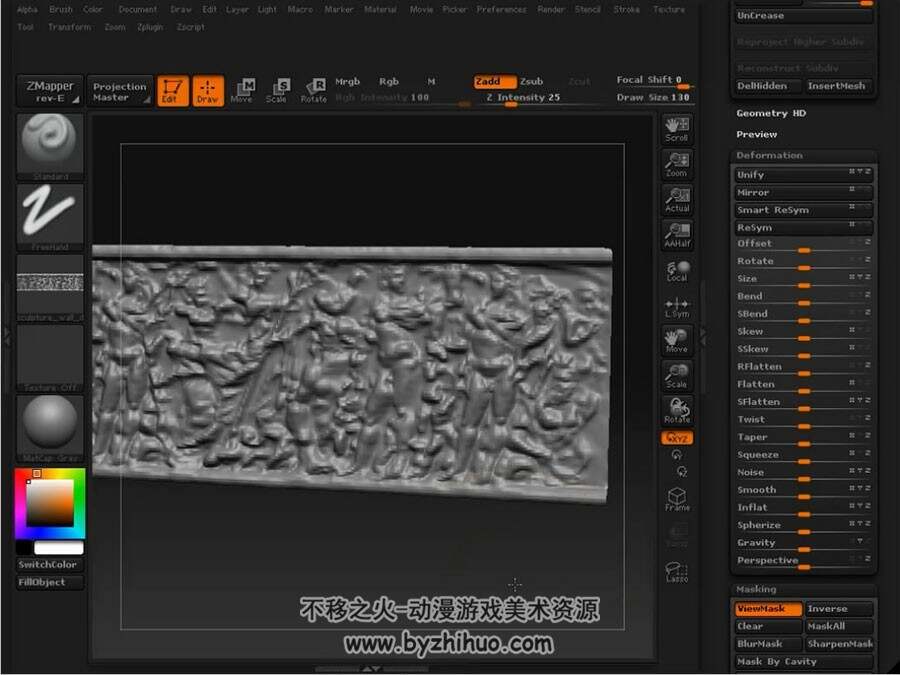The height and width of the screenshot is (675, 900).
Task: Select the Rotate transform tool in top shelf
Action: (x=313, y=91)
